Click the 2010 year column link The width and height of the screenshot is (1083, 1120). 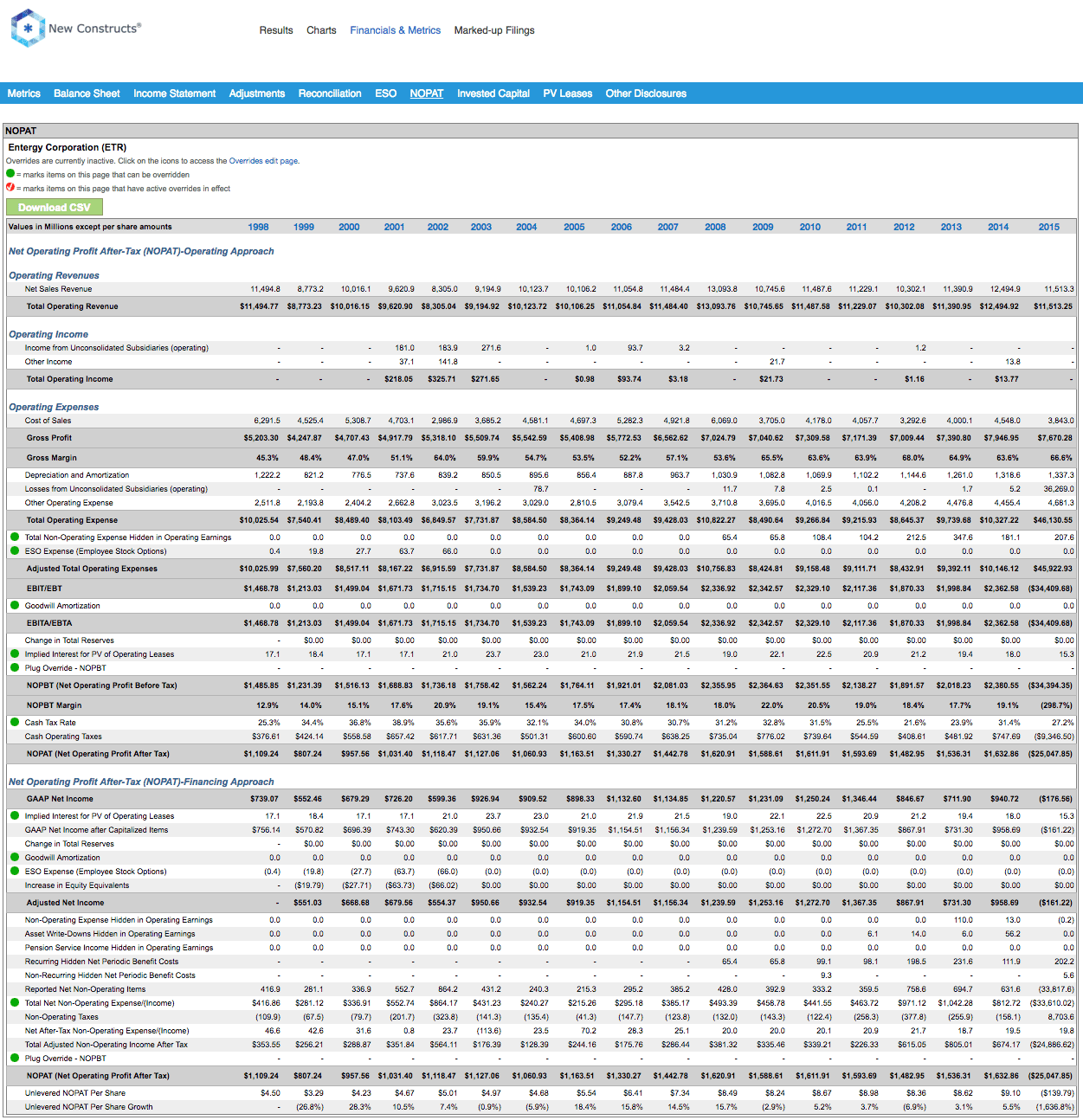810,227
